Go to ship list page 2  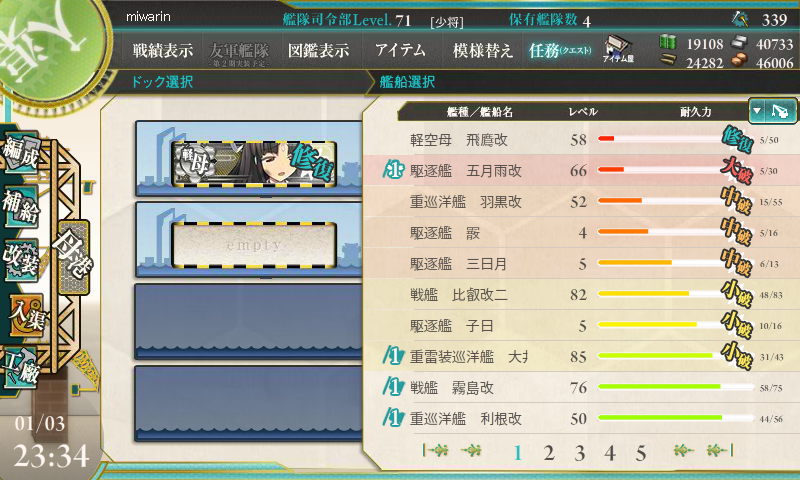(x=548, y=452)
